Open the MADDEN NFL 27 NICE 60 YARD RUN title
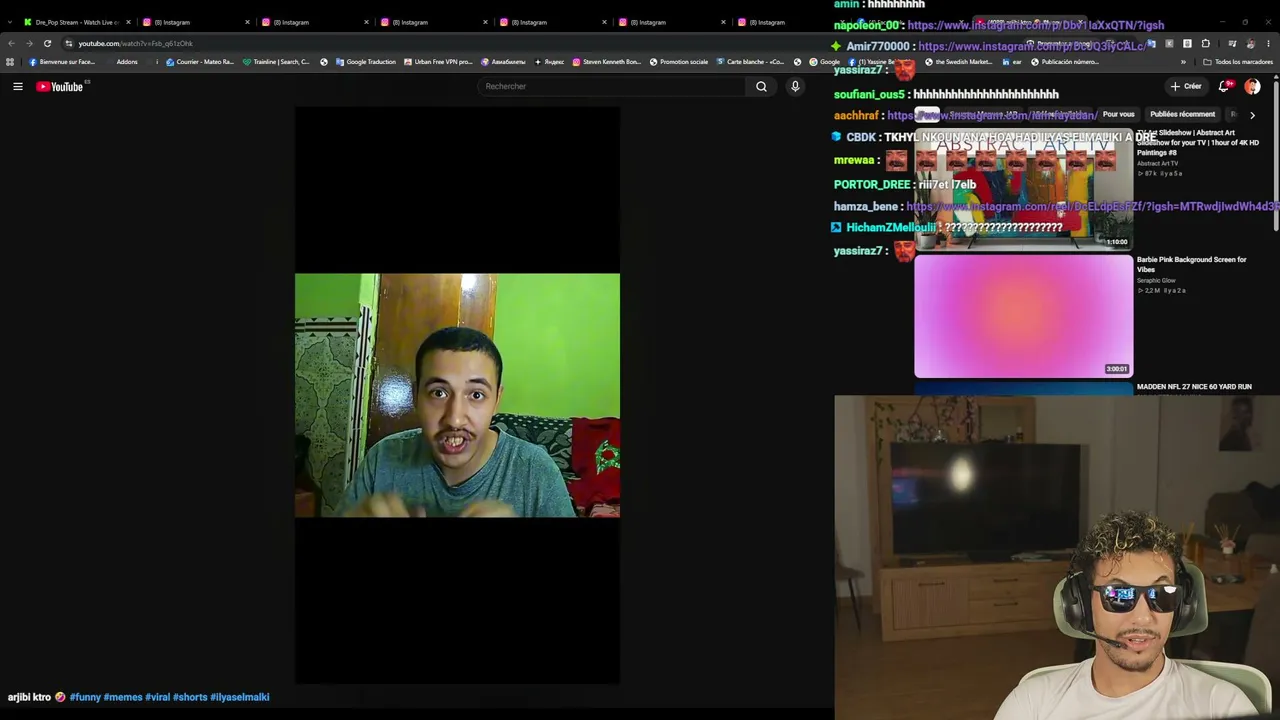The width and height of the screenshot is (1280, 720). click(1194, 387)
